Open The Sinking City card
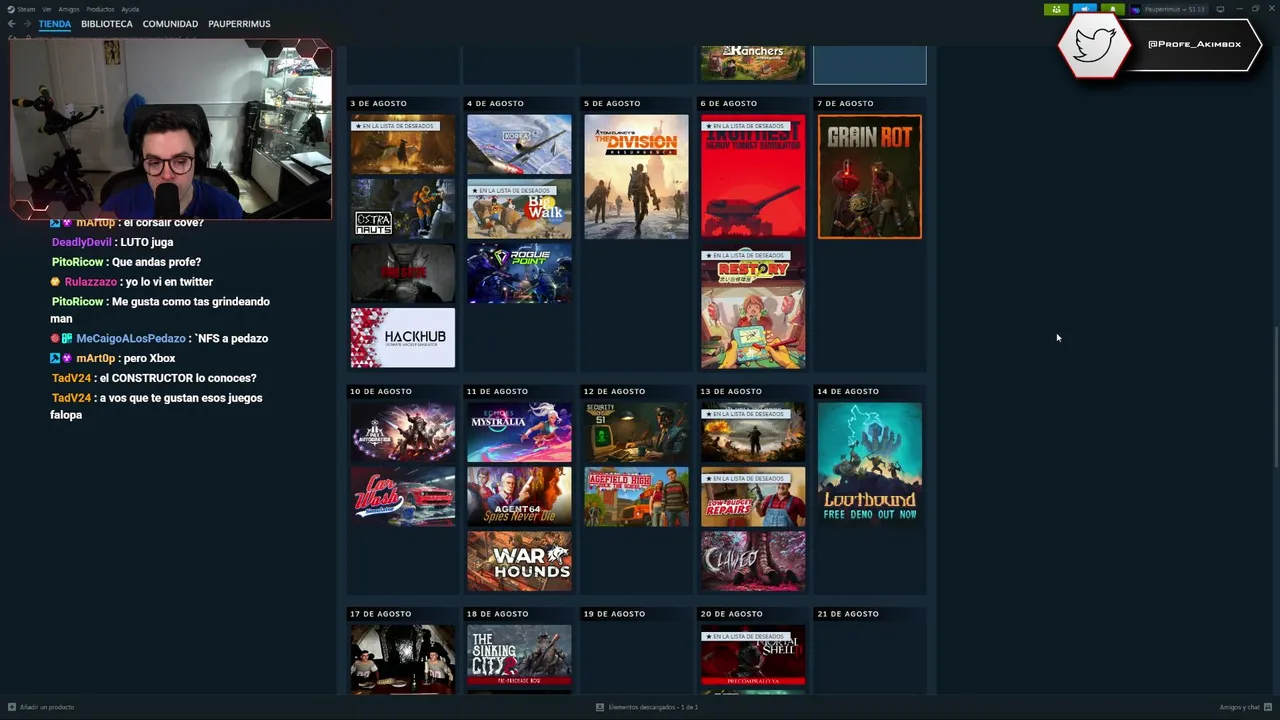Screen dimensions: 1280x720 pos(519,655)
